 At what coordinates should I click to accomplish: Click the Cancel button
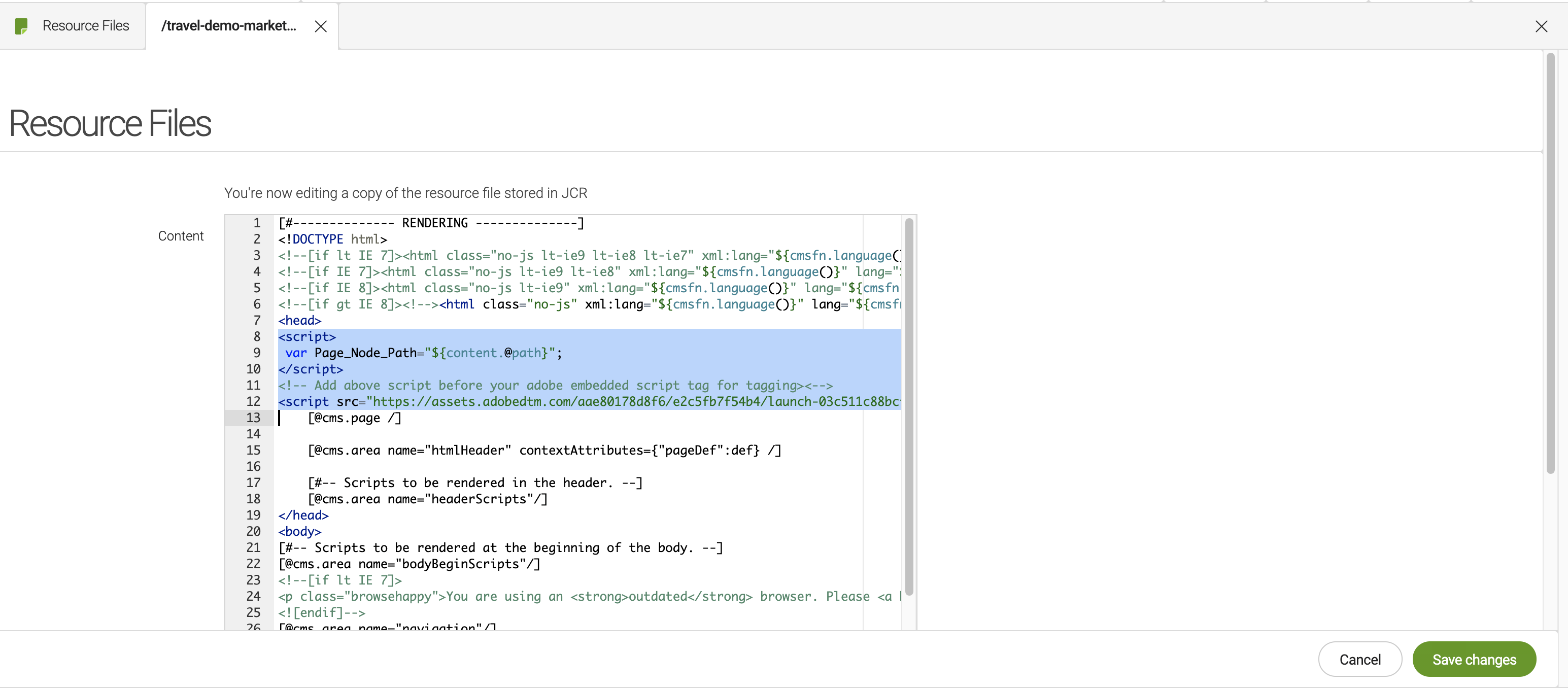(x=1361, y=659)
